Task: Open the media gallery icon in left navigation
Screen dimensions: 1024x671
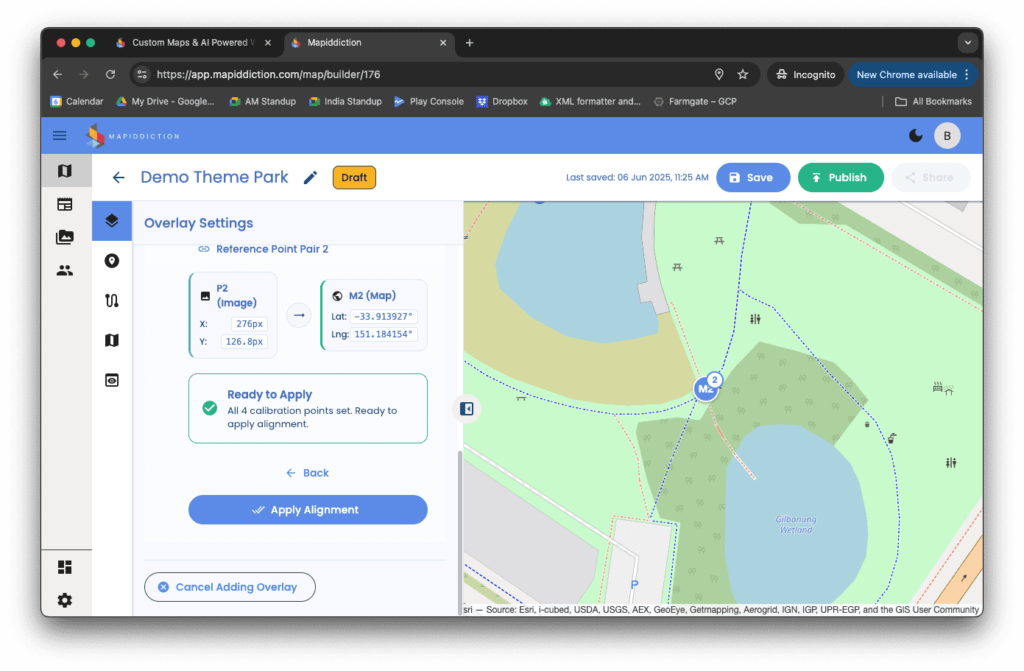Action: coord(64,237)
